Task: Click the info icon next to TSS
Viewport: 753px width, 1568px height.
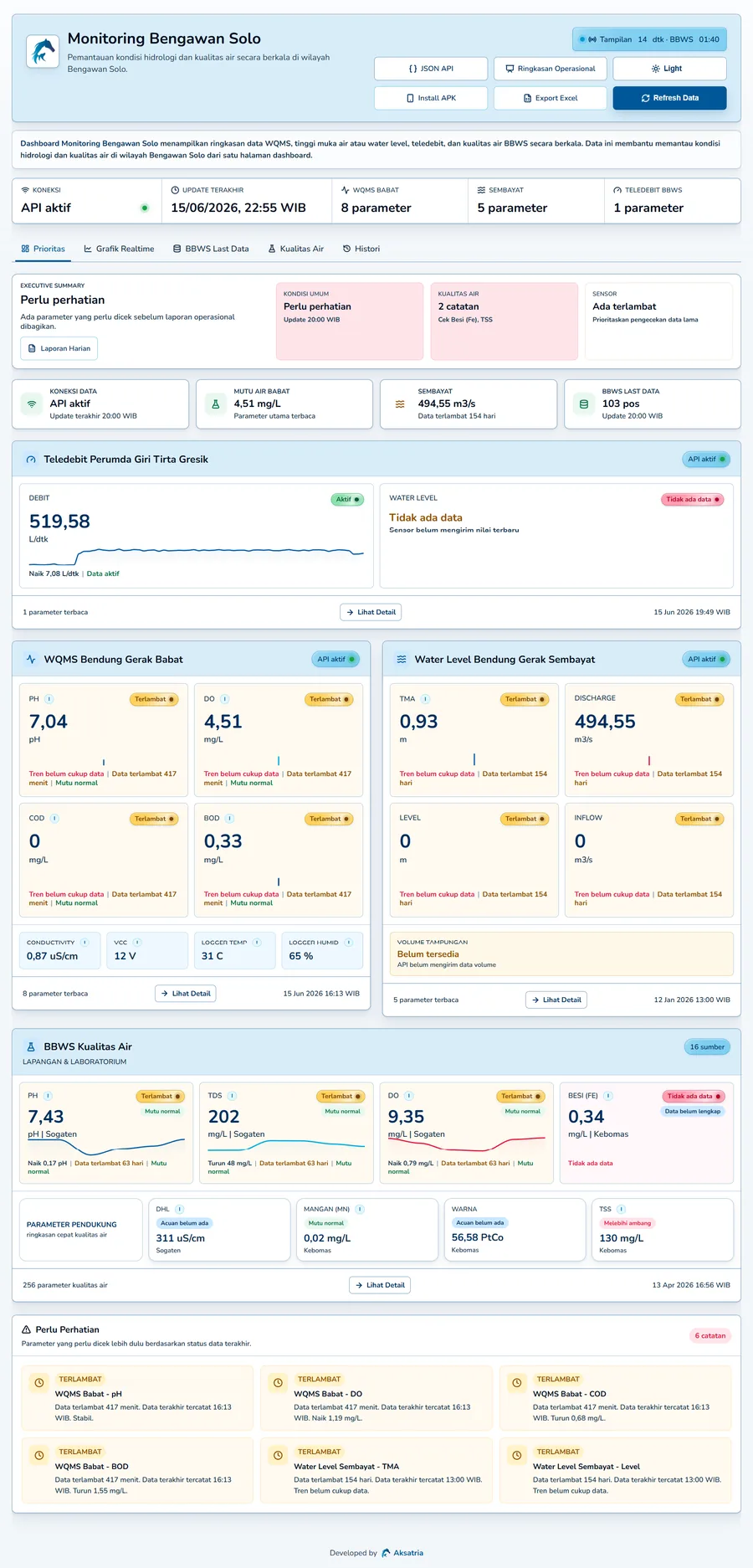Action: click(x=622, y=1210)
